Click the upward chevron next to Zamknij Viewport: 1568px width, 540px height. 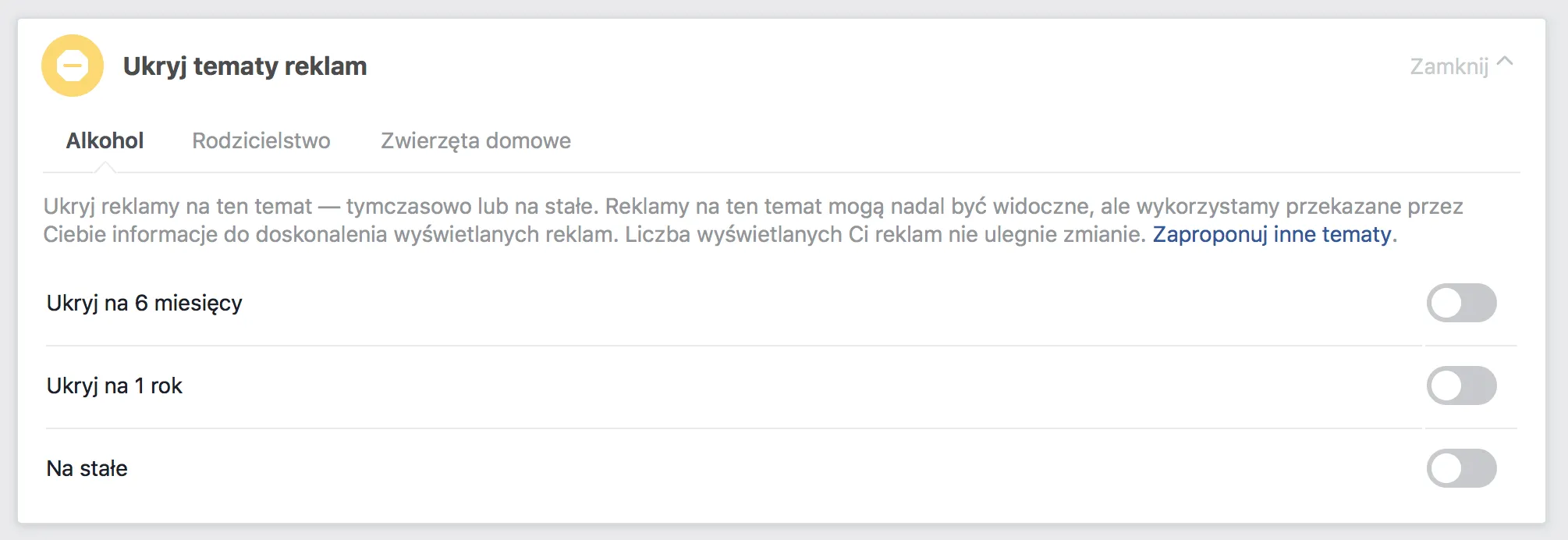(x=1506, y=62)
